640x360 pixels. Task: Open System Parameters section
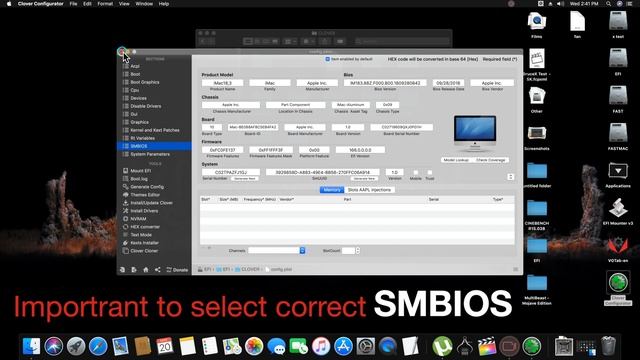pyautogui.click(x=150, y=154)
